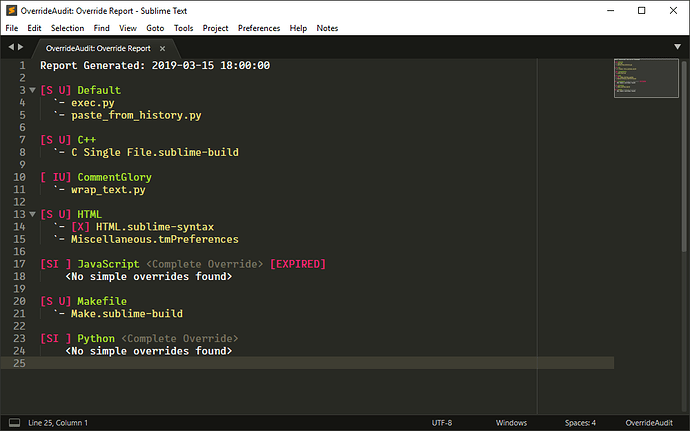Click the [SI ] flags before Python

(55, 339)
